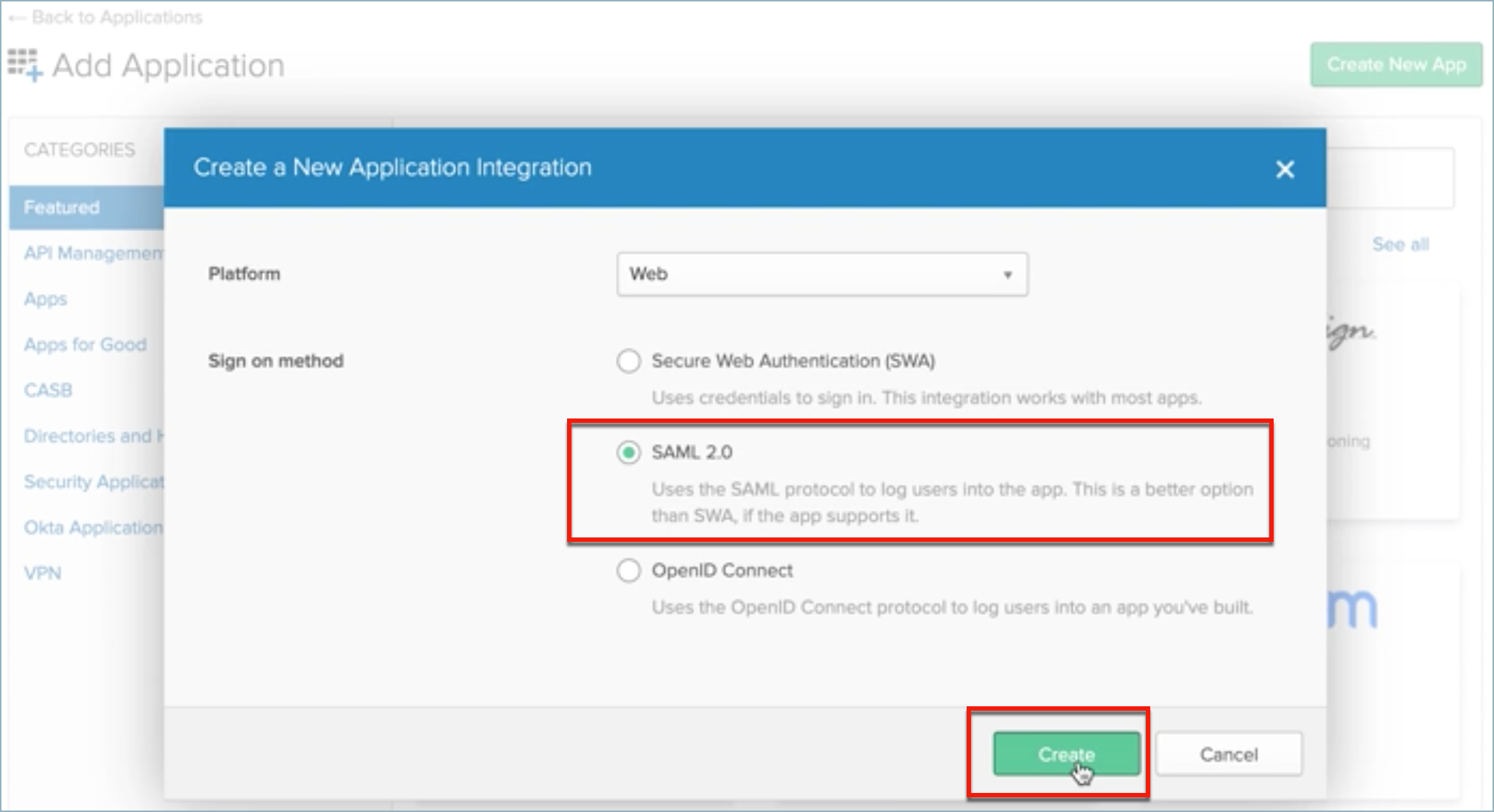Open the Apps for Good category
This screenshot has height=812, width=1494.
tap(85, 344)
